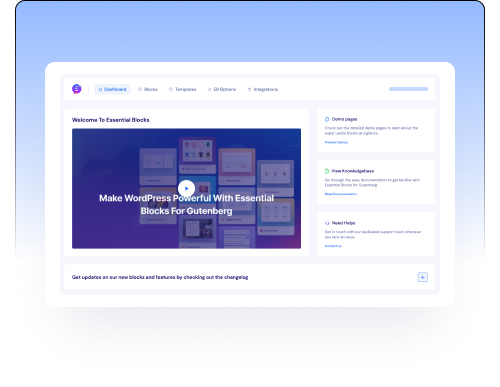The height and width of the screenshot is (387, 500).
Task: Select the Integrations tab
Action: click(263, 89)
